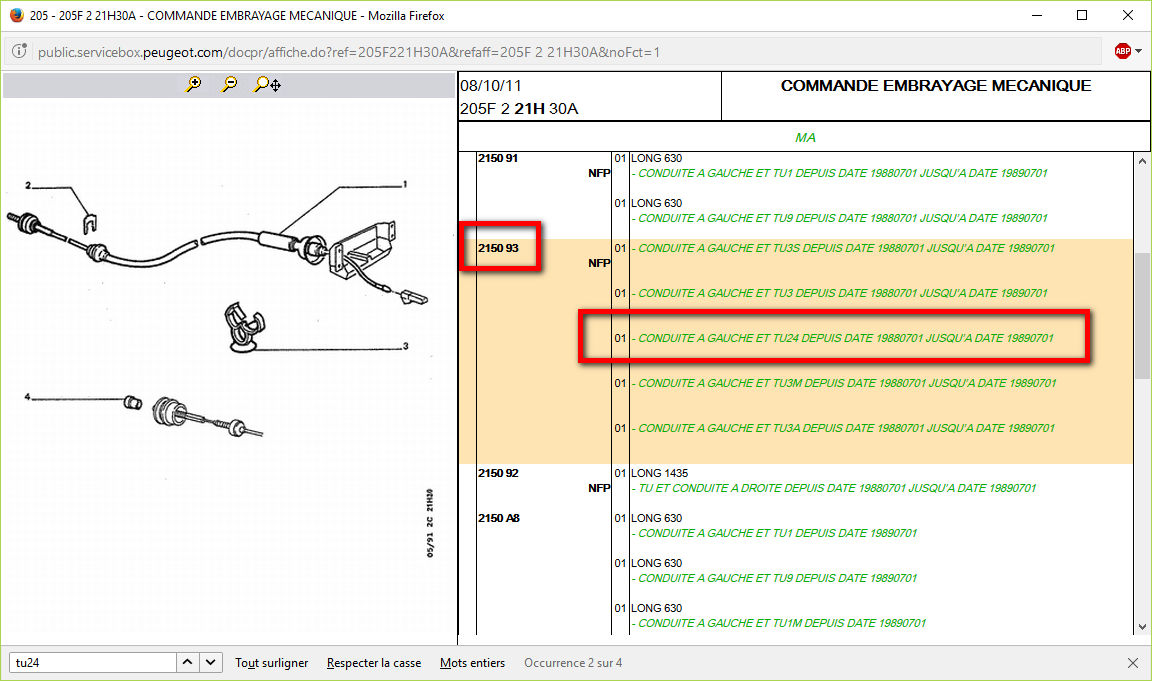Toggle the Tout surligner highlight option
The width and height of the screenshot is (1152, 681).
[272, 663]
